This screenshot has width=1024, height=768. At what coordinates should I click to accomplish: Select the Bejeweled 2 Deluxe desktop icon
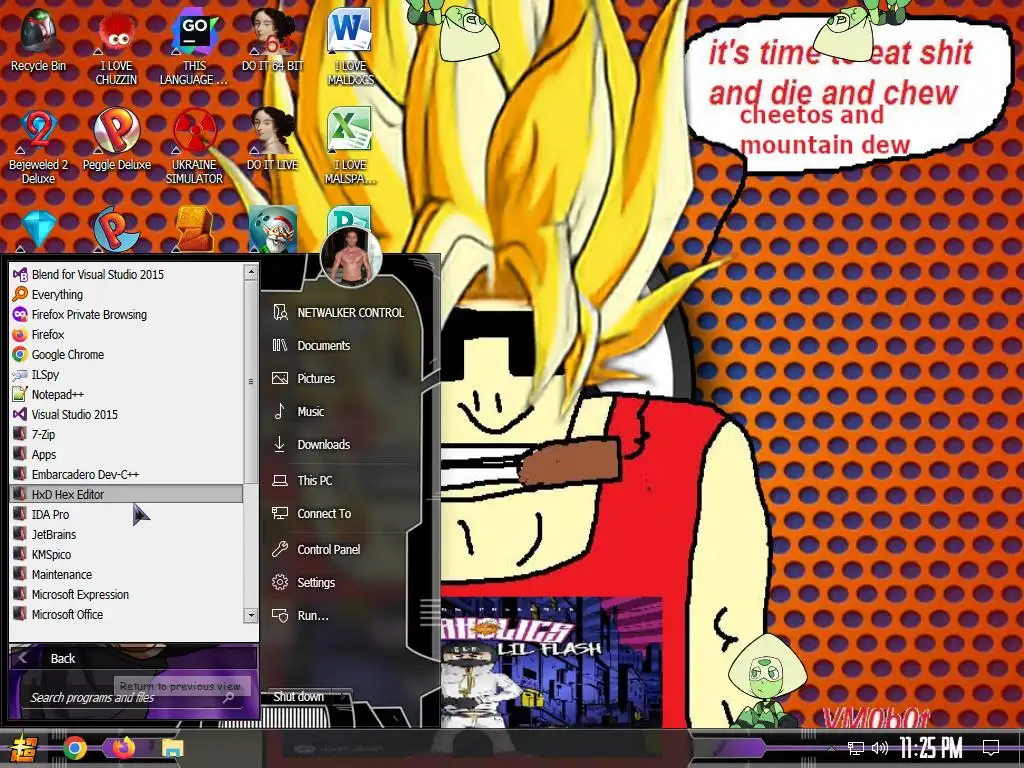(x=38, y=146)
